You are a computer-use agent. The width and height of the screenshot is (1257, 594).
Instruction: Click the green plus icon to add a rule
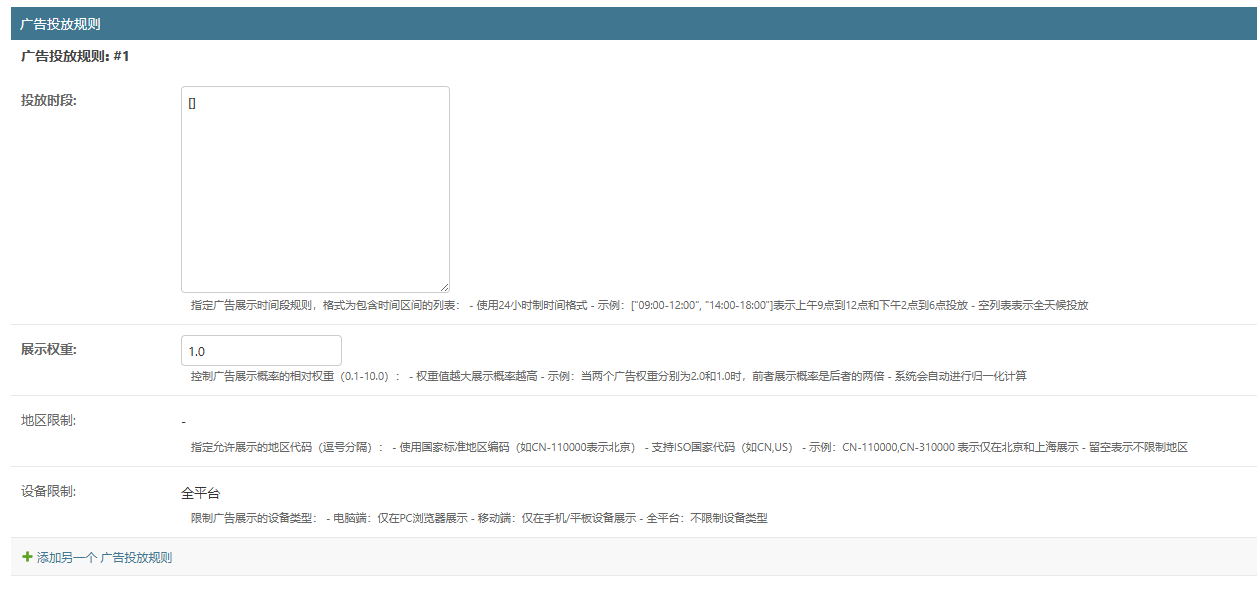point(27,557)
